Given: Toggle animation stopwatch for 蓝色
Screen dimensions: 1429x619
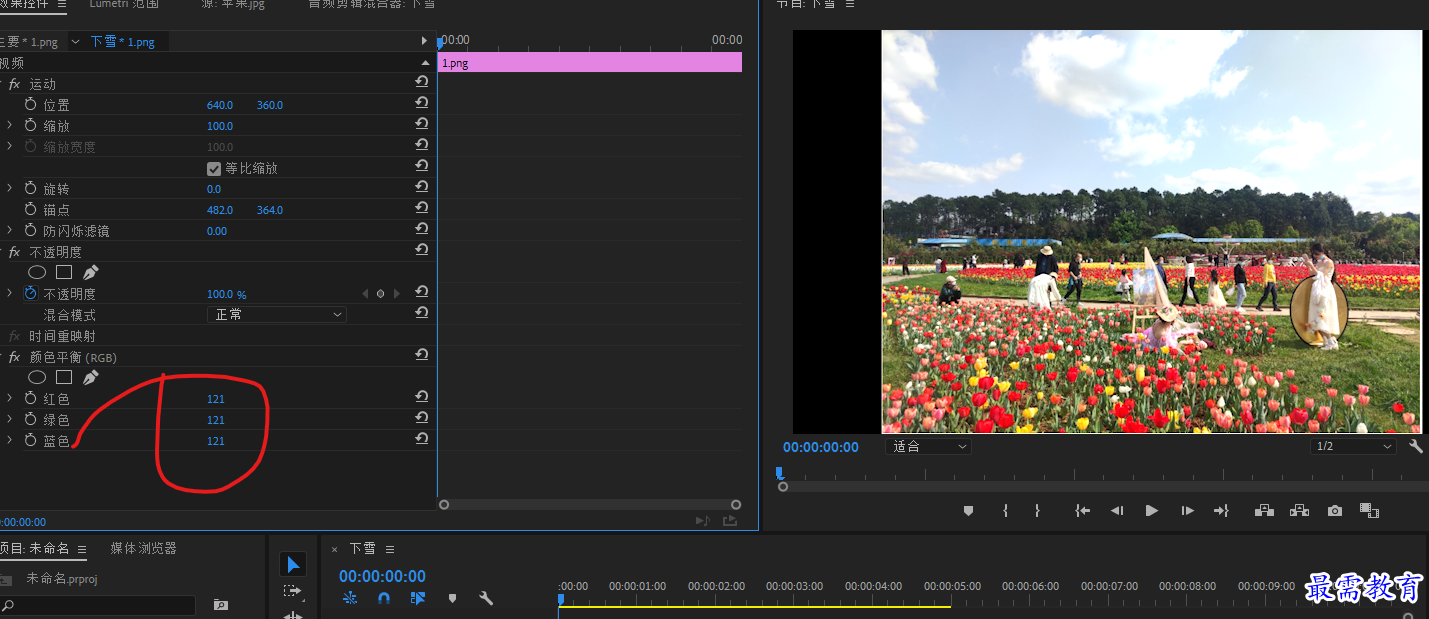Looking at the screenshot, I should [x=31, y=441].
